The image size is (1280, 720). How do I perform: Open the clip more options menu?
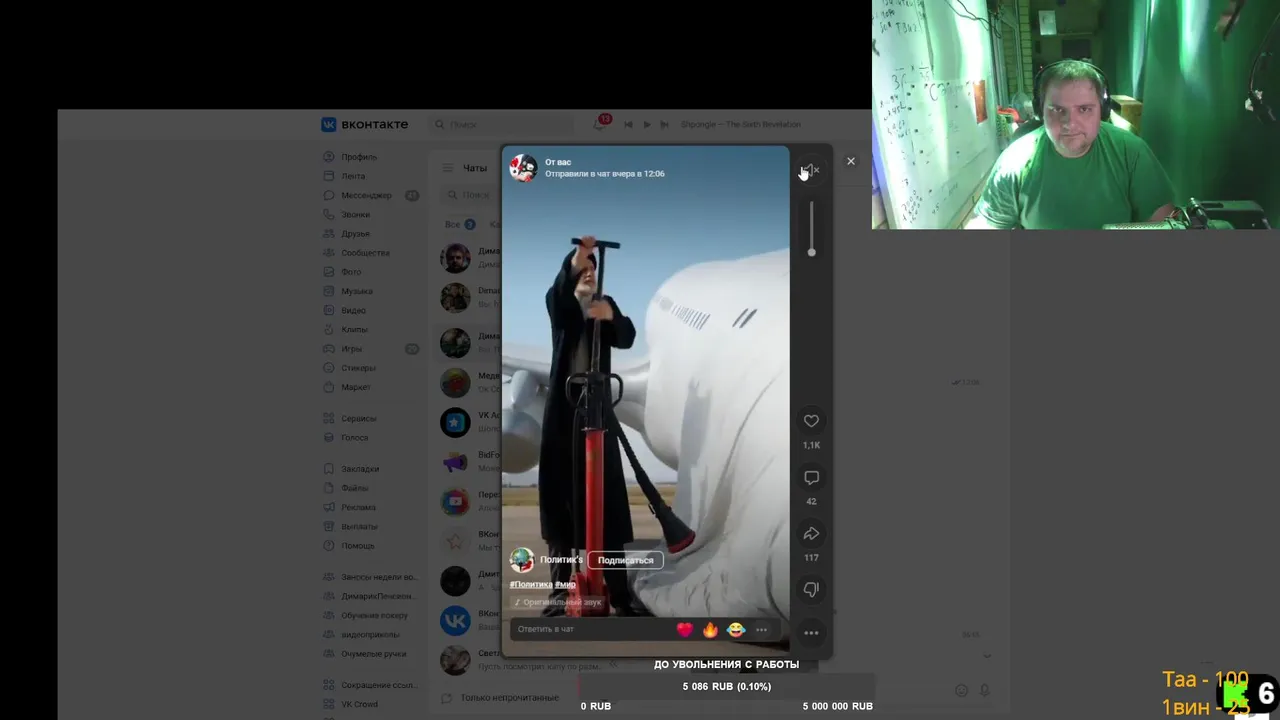click(x=811, y=633)
